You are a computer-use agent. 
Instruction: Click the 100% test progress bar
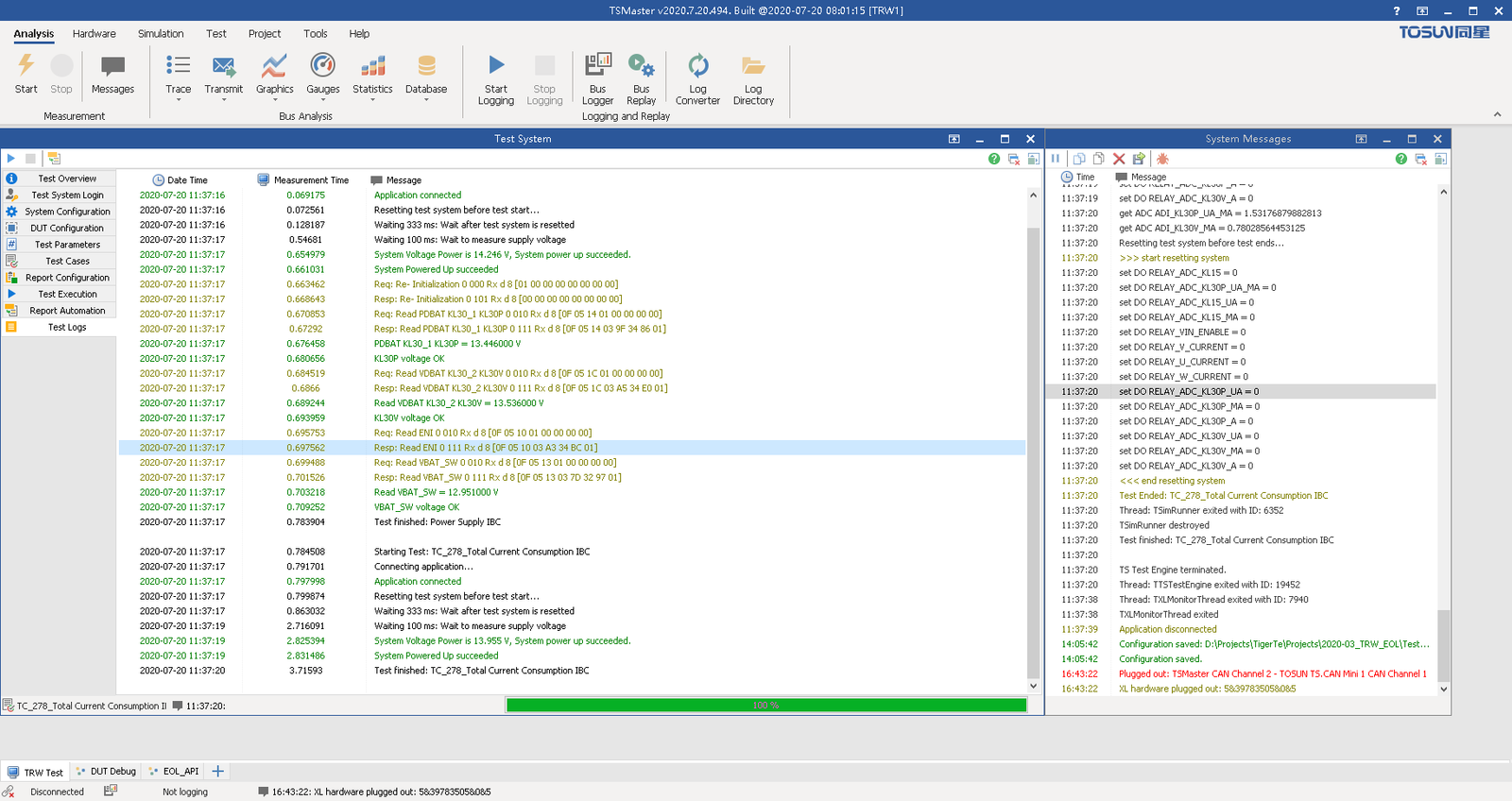pyautogui.click(x=766, y=705)
